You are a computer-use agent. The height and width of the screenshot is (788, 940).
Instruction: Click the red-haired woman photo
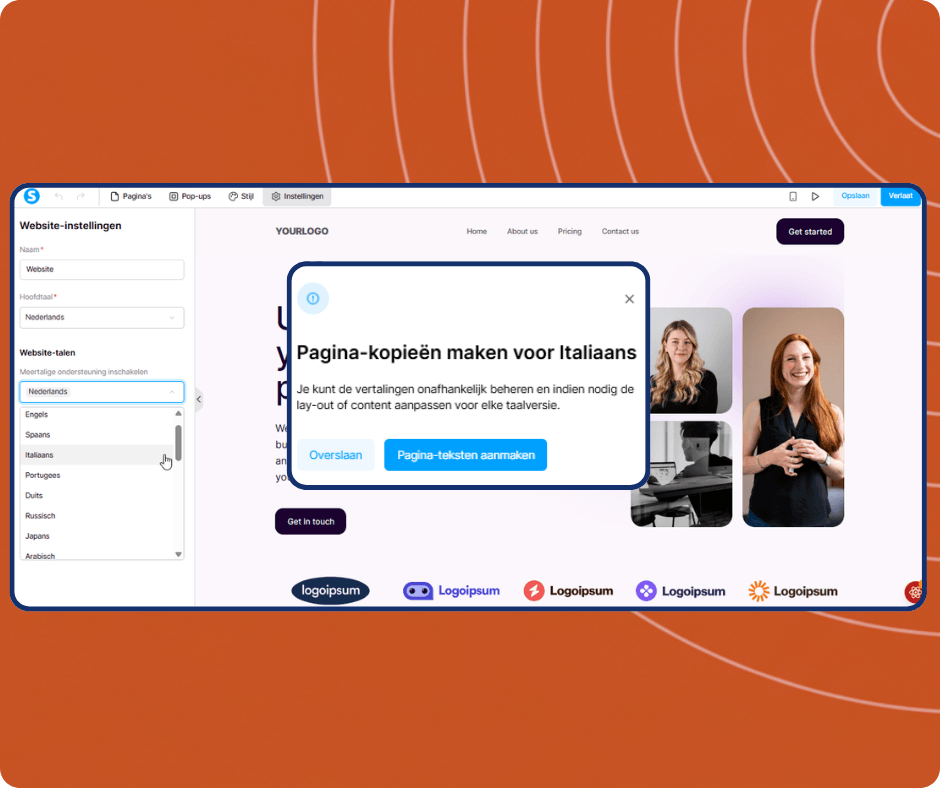pos(793,417)
